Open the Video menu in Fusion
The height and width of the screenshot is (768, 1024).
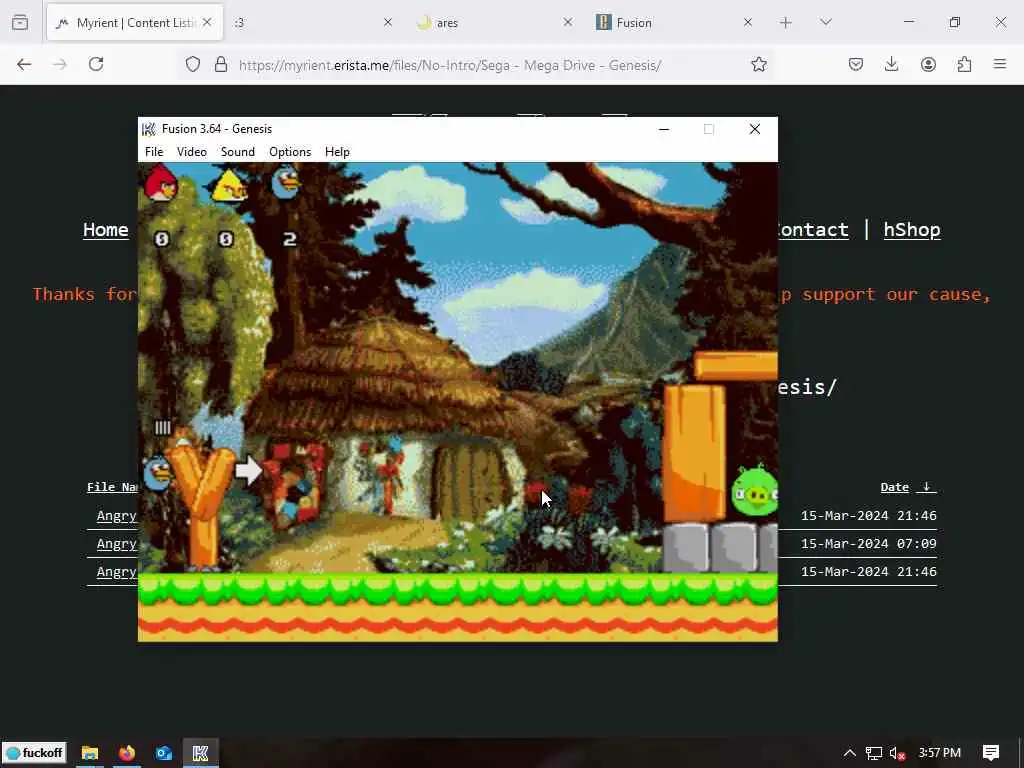coord(191,152)
